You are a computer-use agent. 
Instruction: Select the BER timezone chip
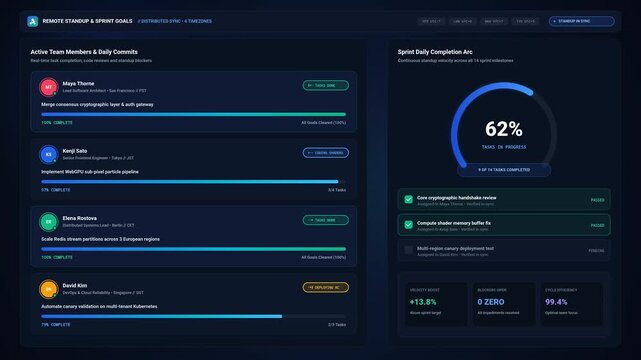point(494,21)
